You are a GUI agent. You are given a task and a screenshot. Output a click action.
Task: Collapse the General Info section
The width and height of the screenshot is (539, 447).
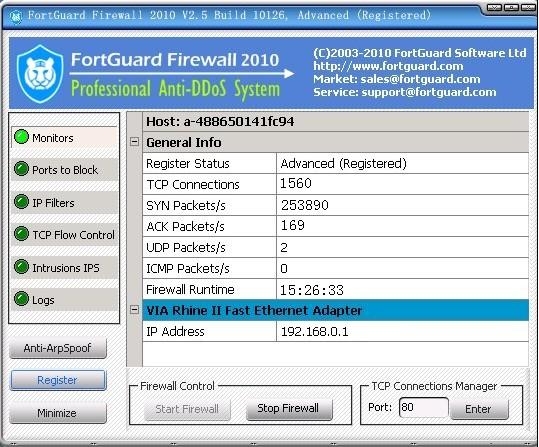(x=134, y=142)
